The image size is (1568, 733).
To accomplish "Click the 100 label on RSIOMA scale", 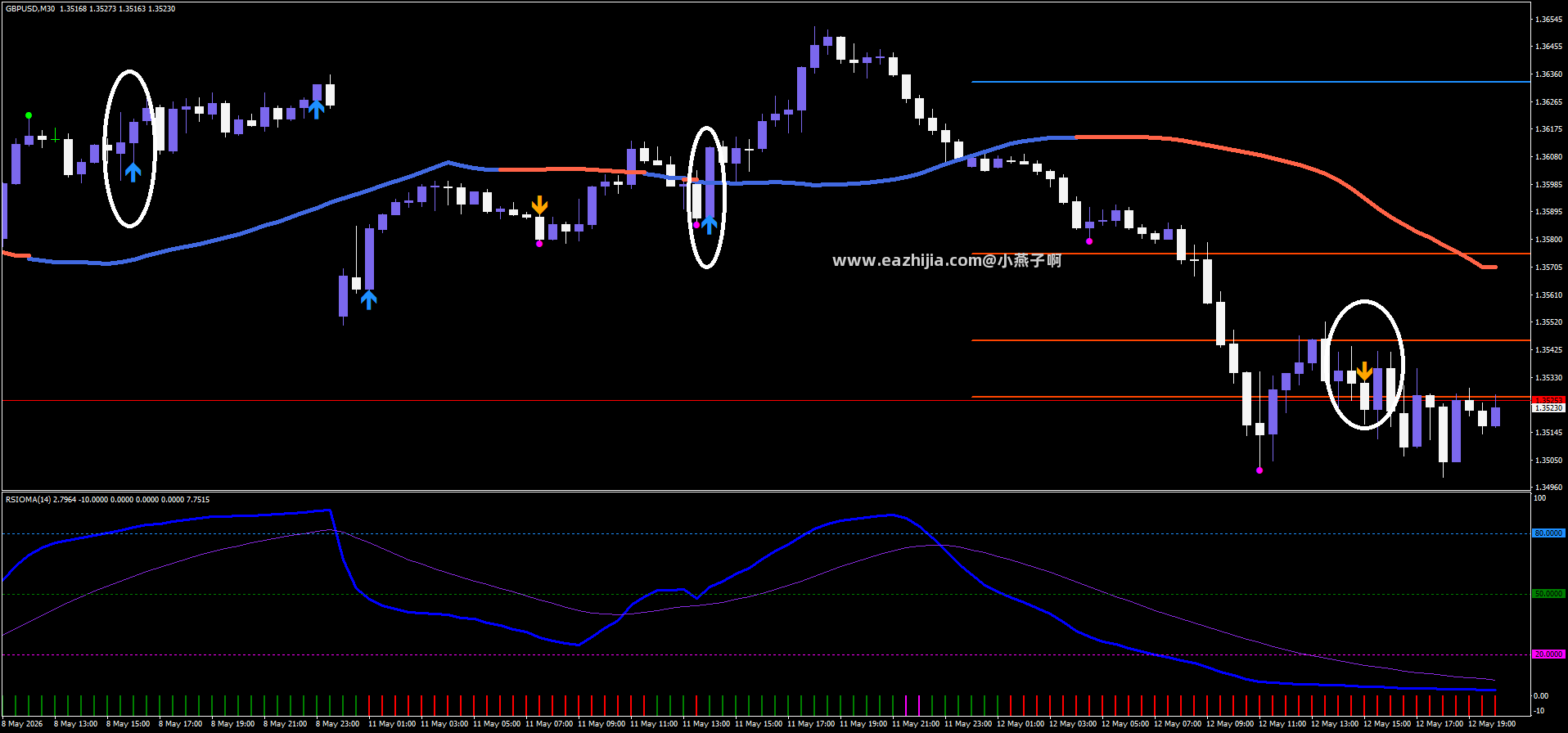I will [x=1539, y=498].
